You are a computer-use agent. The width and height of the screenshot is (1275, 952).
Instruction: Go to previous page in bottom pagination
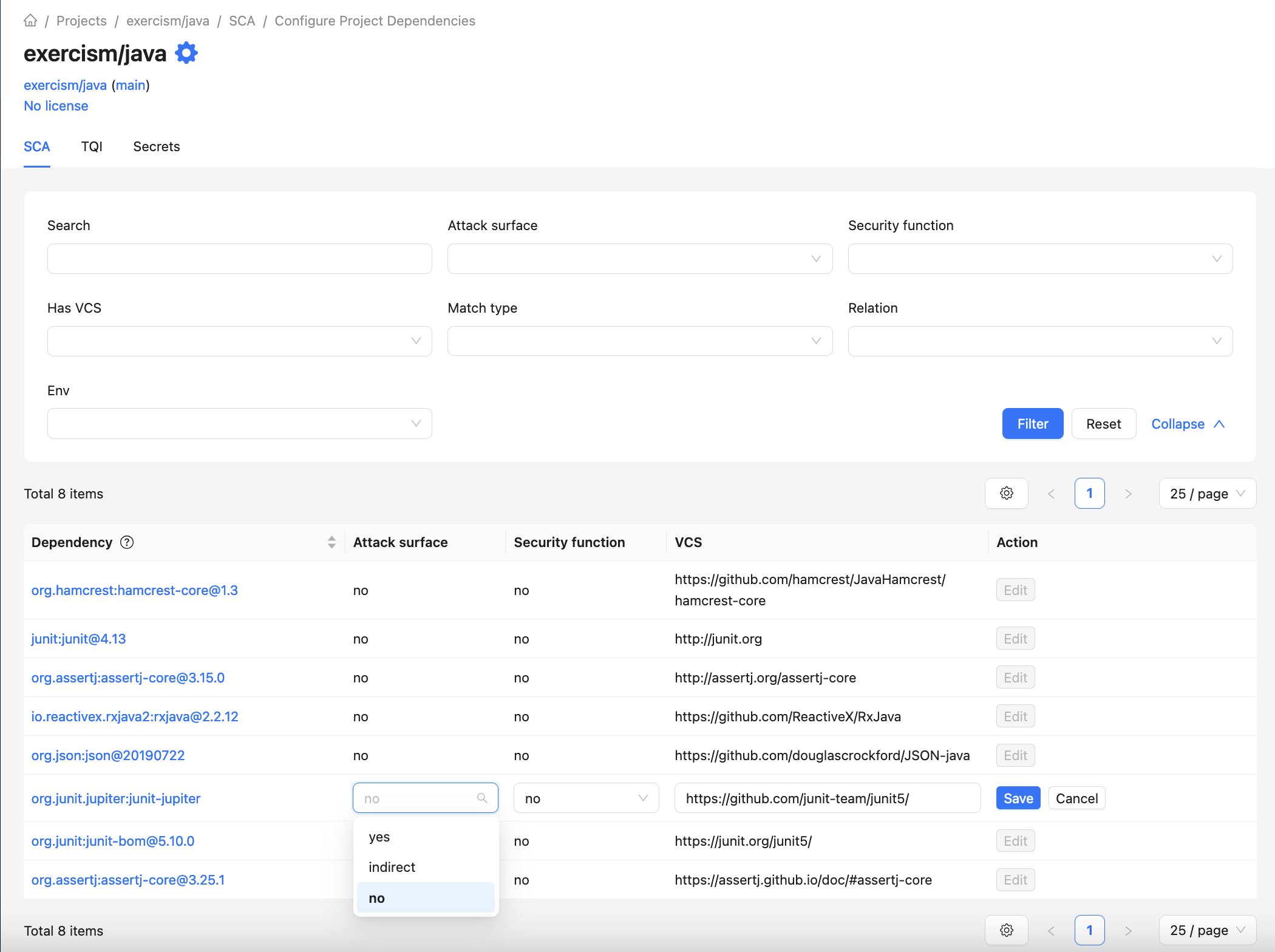click(1051, 930)
